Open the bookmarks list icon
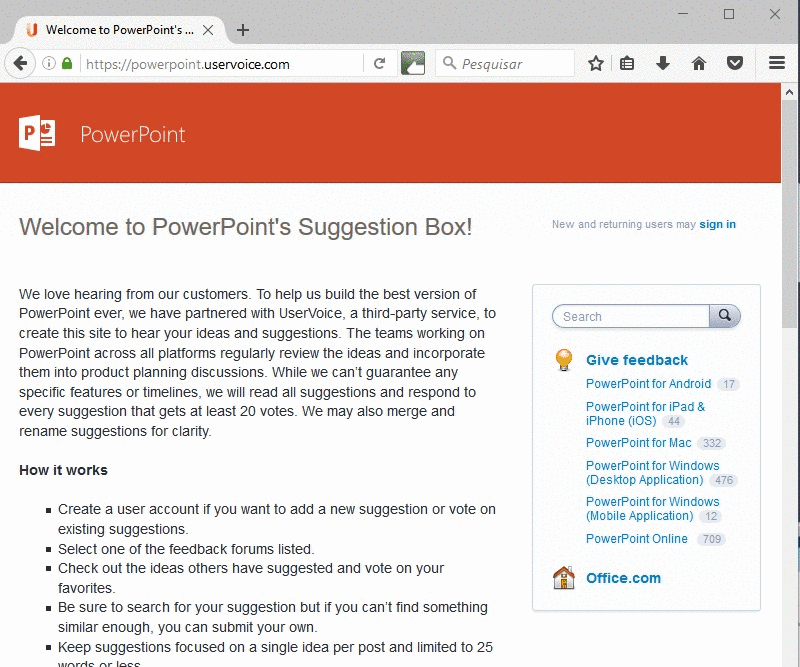The width and height of the screenshot is (800, 667). [627, 63]
